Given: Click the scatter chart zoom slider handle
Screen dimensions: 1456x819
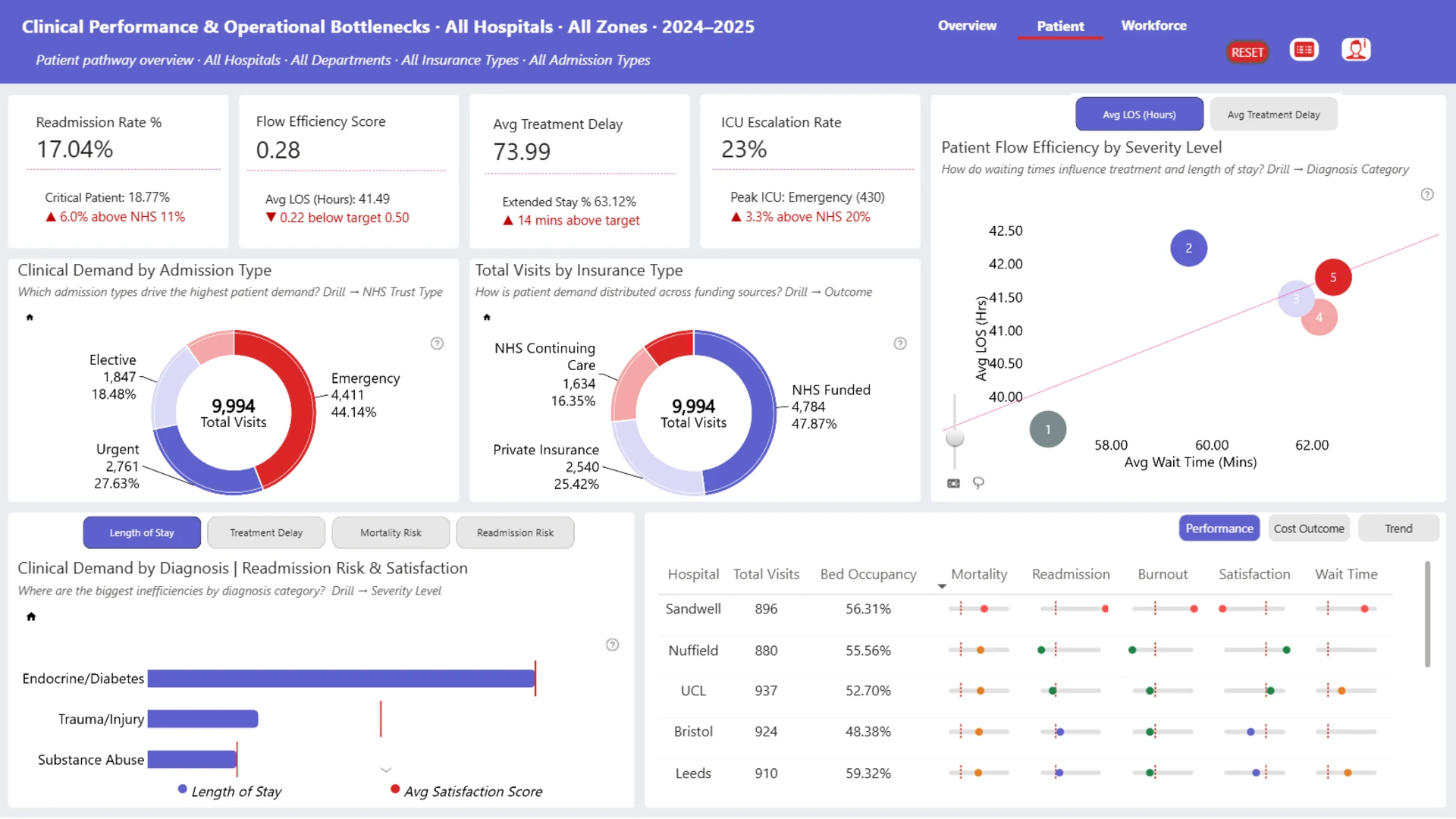Looking at the screenshot, I should (955, 438).
